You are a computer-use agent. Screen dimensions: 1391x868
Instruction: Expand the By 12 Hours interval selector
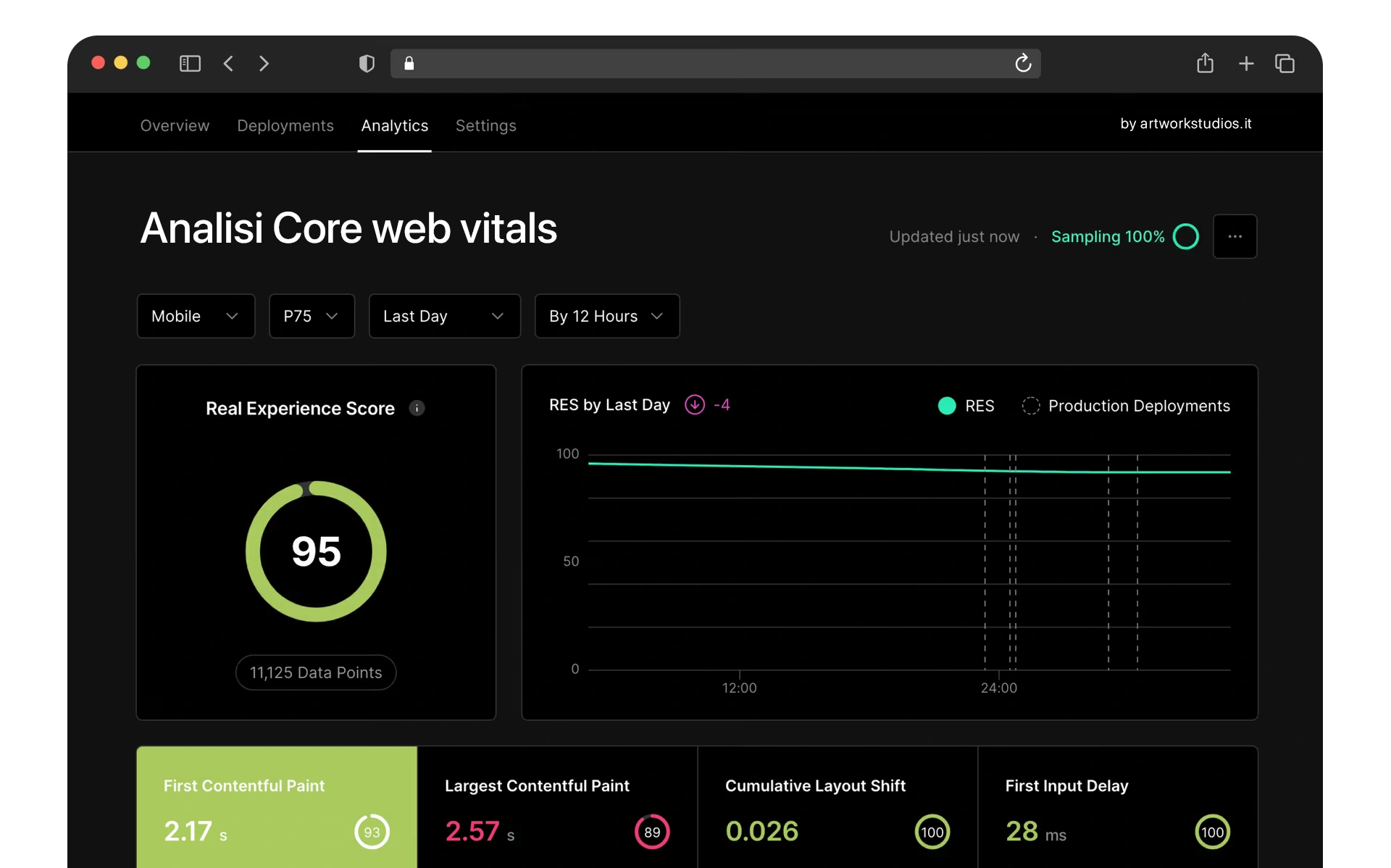tap(606, 316)
